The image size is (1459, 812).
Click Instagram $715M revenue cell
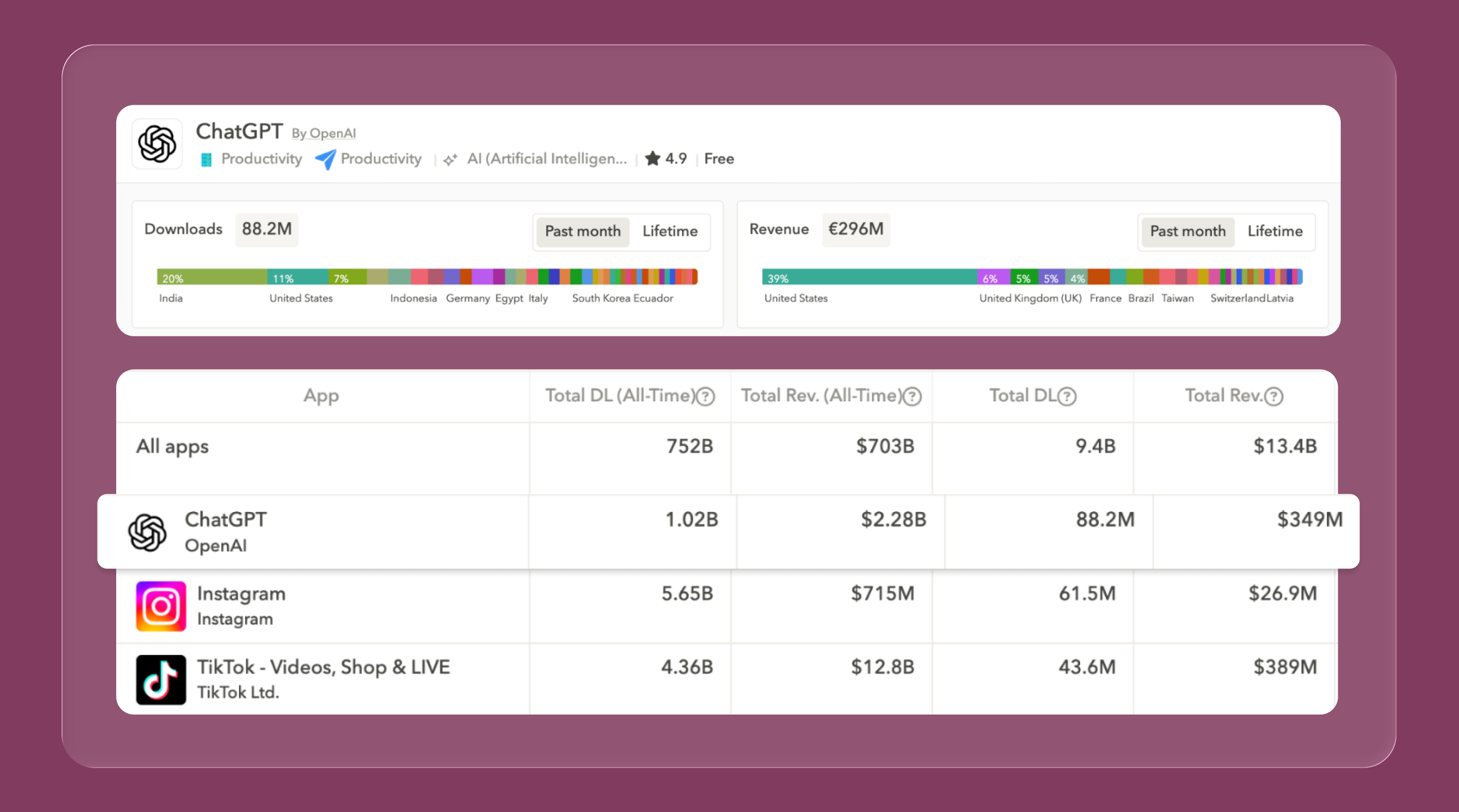(x=883, y=593)
